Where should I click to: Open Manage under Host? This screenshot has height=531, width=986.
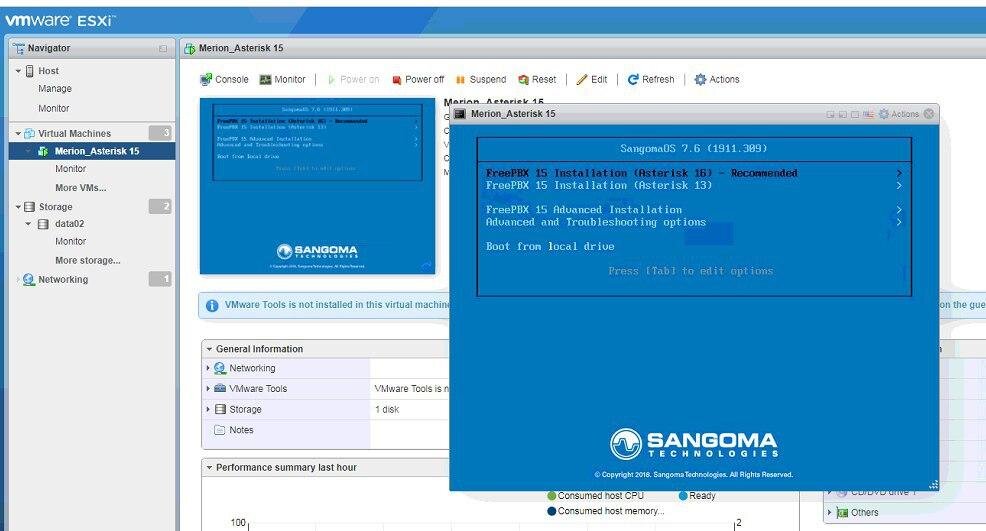pos(55,89)
